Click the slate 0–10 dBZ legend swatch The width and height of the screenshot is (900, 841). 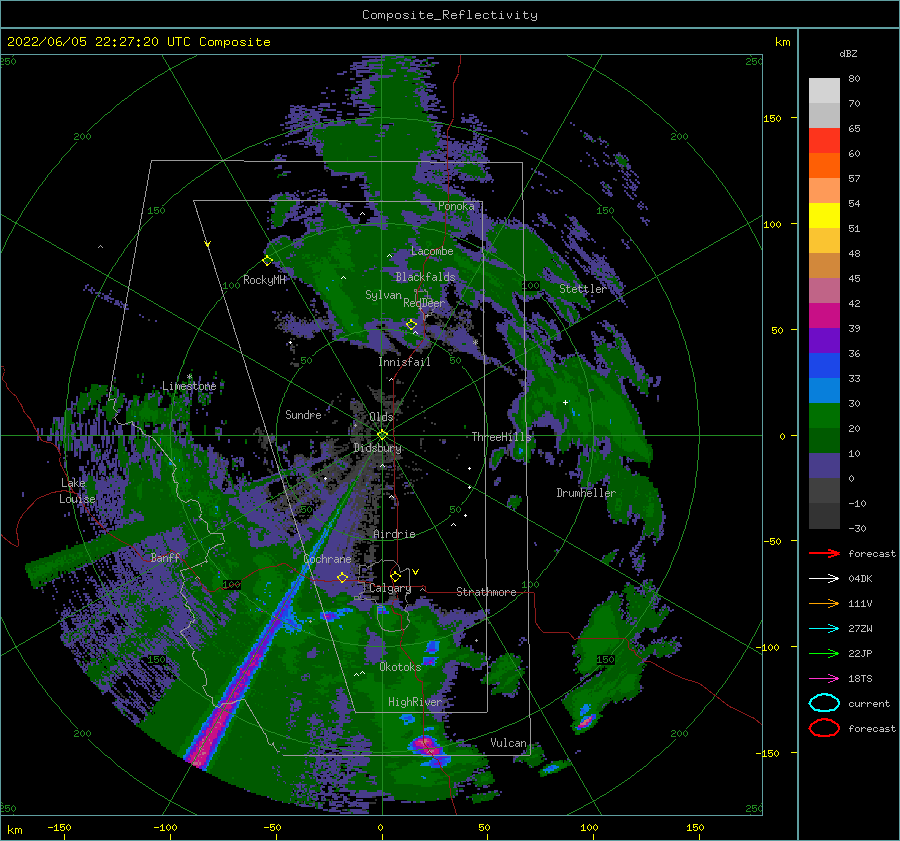click(824, 466)
